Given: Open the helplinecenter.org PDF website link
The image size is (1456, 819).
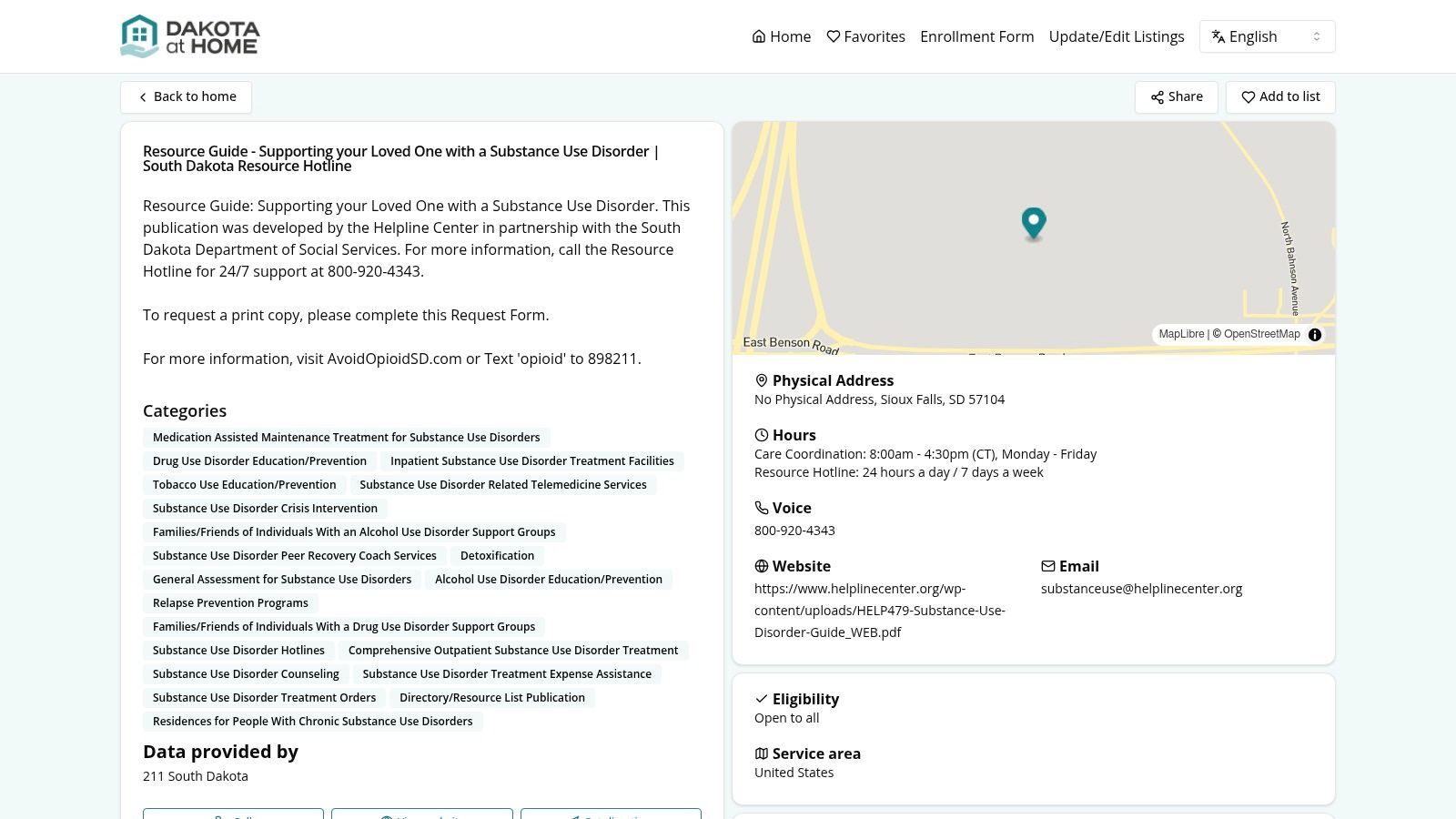Looking at the screenshot, I should click(880, 611).
